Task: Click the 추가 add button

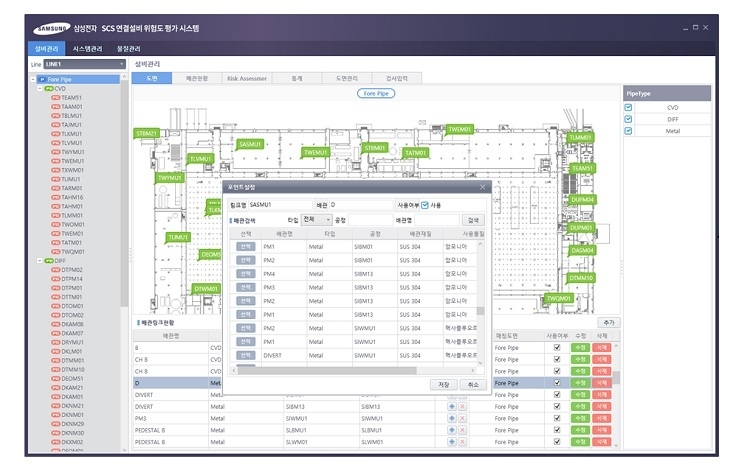Action: pos(608,322)
